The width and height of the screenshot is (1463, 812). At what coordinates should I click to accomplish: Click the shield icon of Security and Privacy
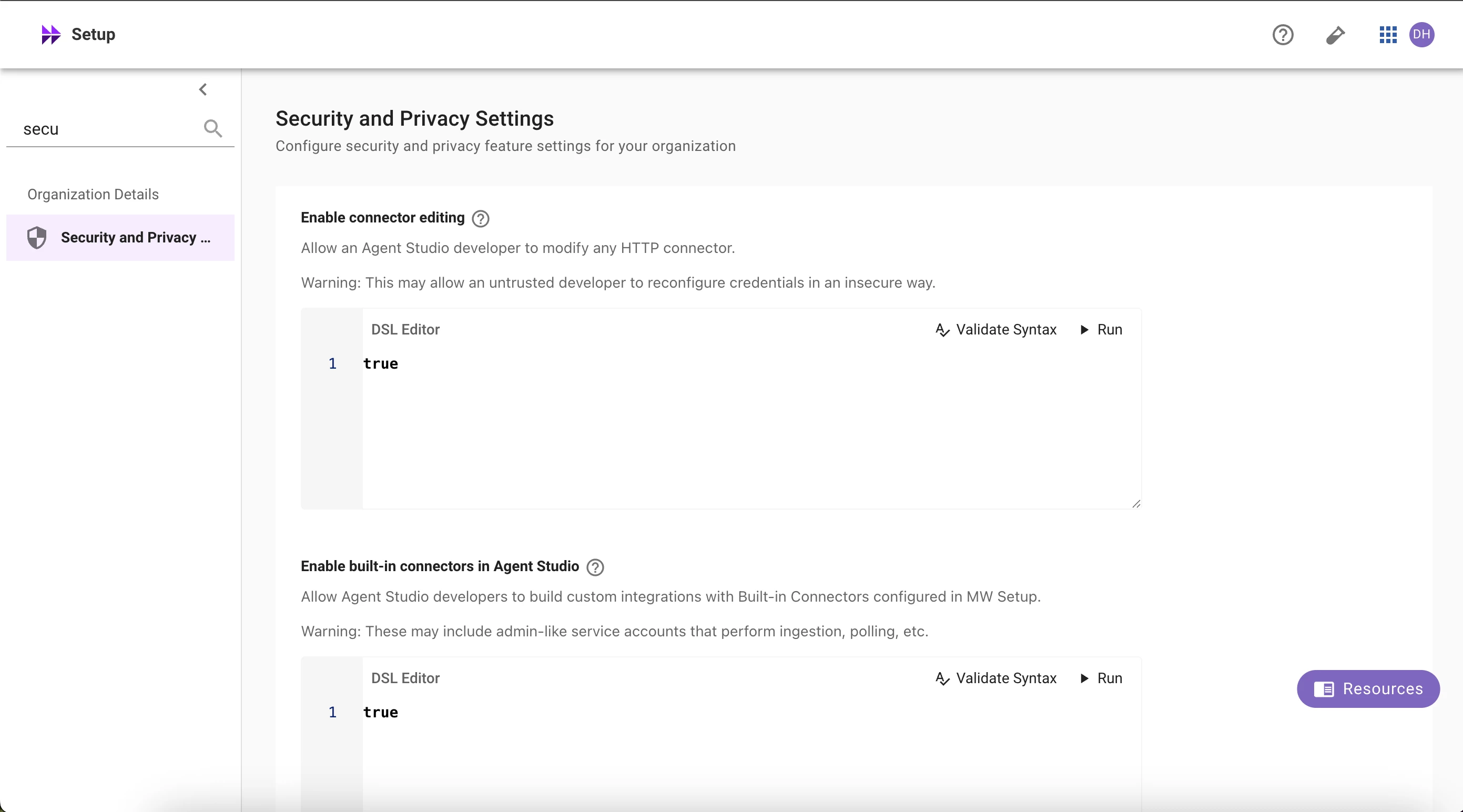37,237
